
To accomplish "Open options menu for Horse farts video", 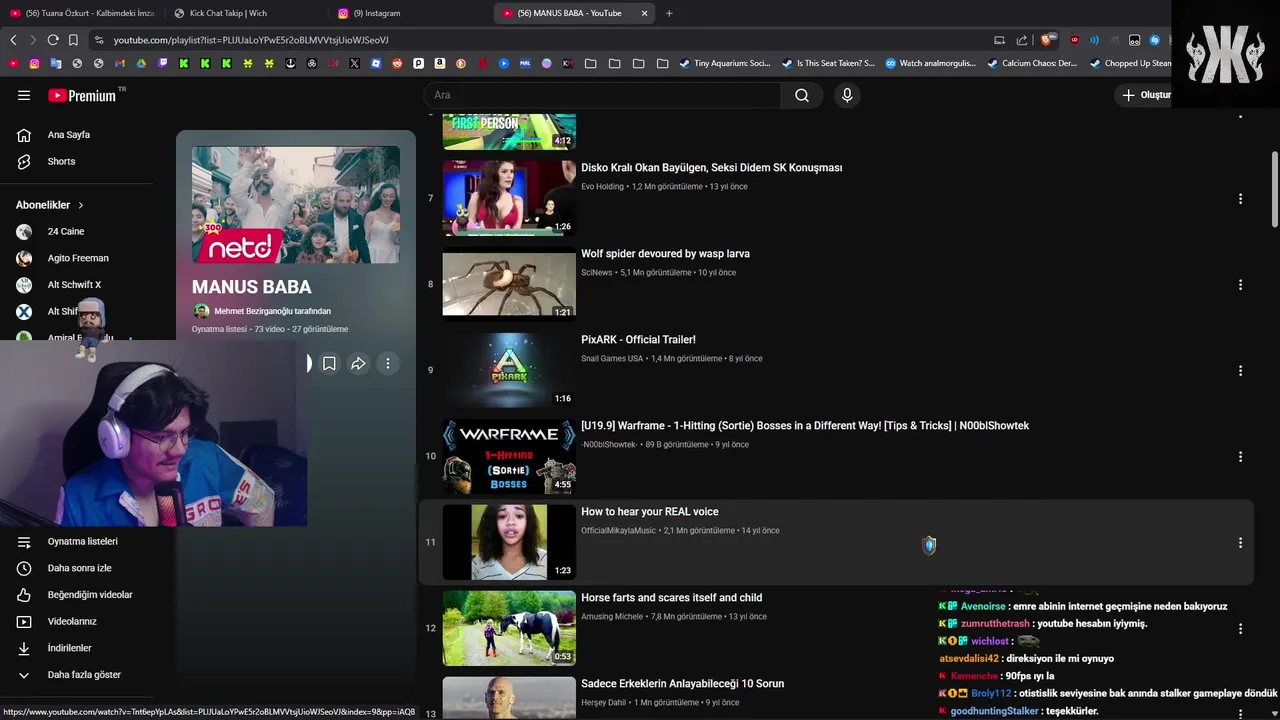I will [x=1240, y=628].
